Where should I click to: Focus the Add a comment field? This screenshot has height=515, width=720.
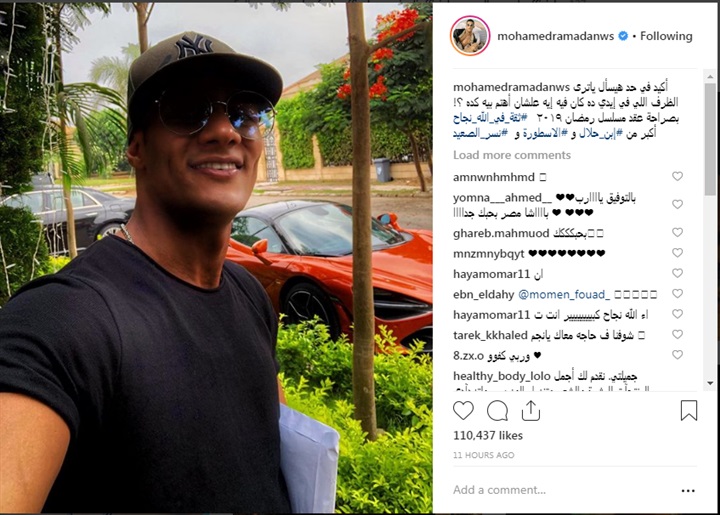(x=562, y=490)
